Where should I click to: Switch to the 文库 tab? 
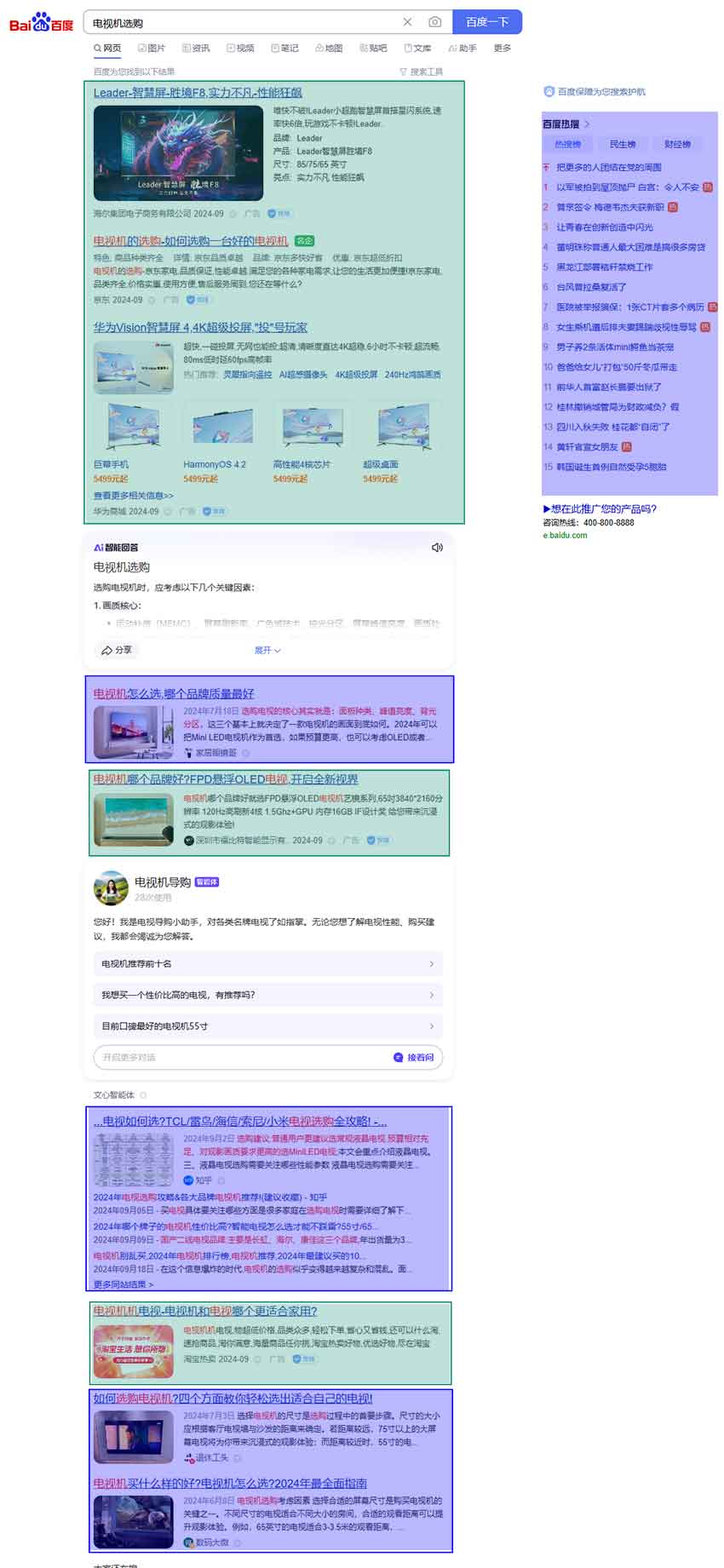(417, 49)
